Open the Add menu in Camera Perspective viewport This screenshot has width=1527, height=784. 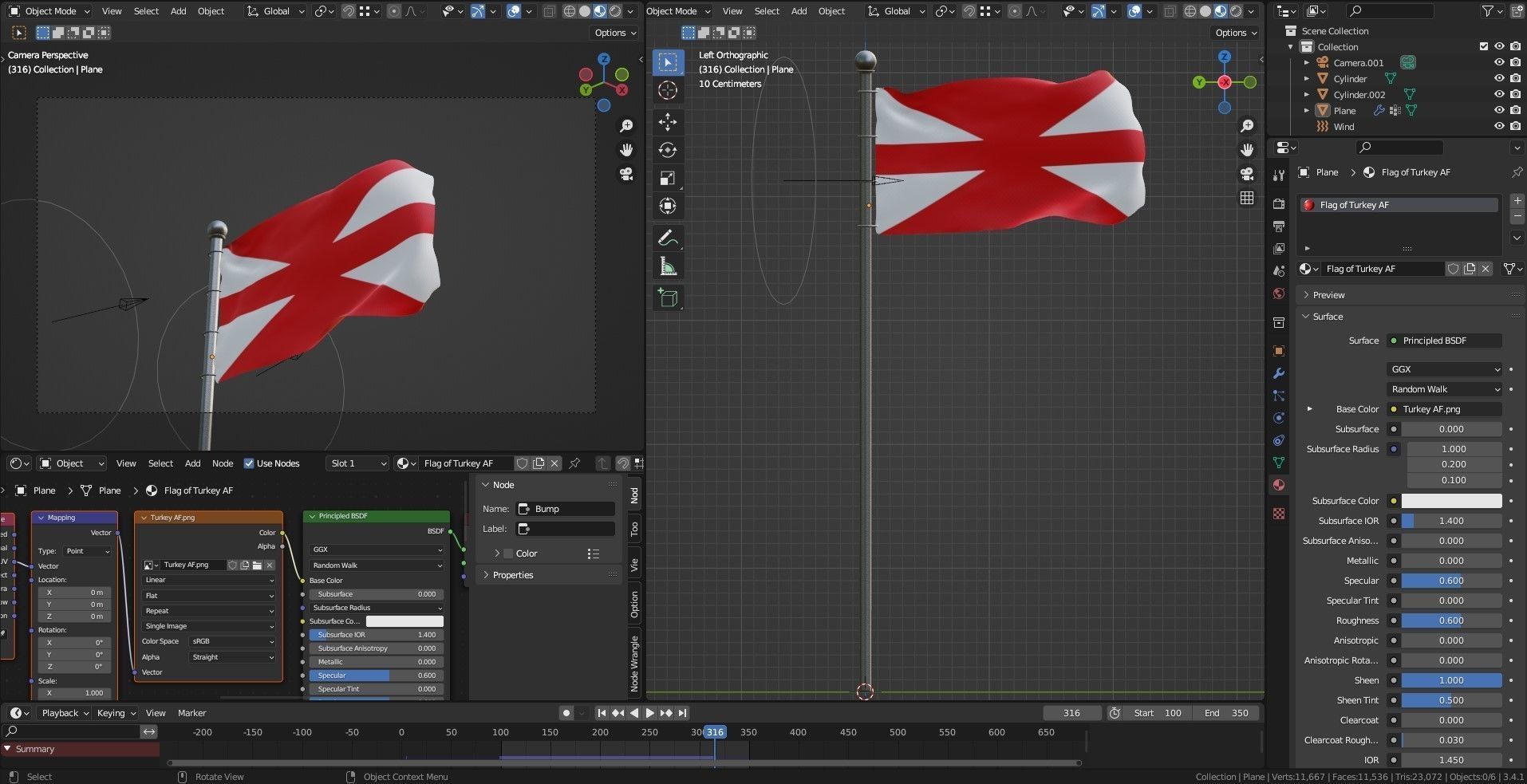tap(178, 11)
